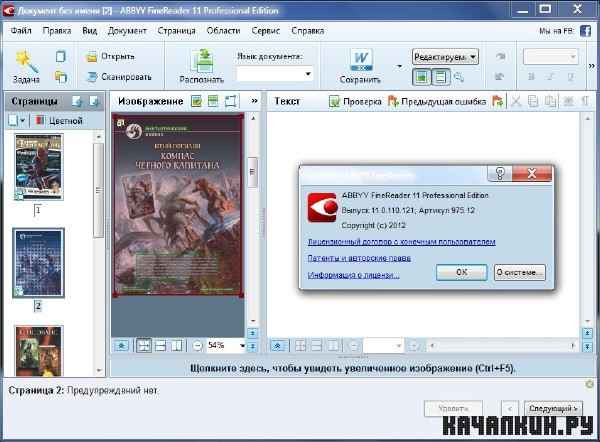This screenshot has height=442, width=600.
Task: Click the analyze-layout icon in Изображение toolbar
Action: point(213,101)
